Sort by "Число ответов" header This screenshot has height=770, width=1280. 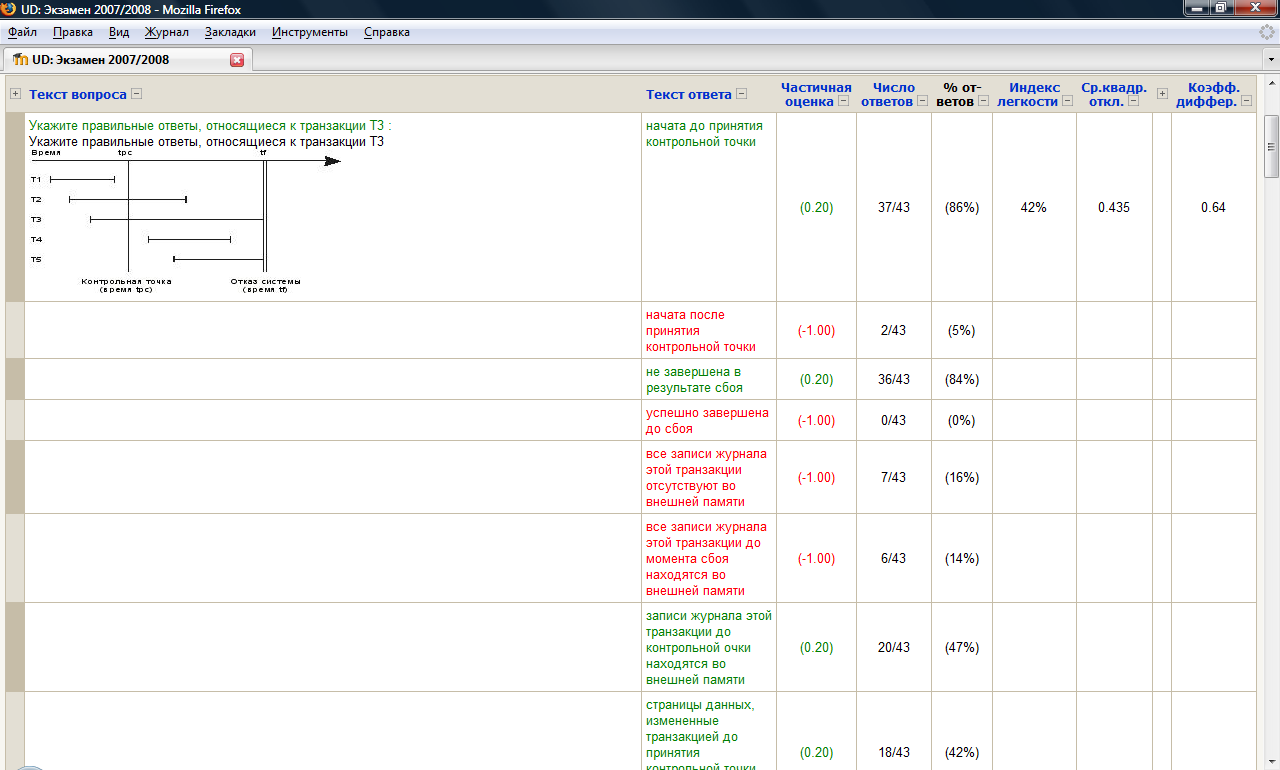888,94
